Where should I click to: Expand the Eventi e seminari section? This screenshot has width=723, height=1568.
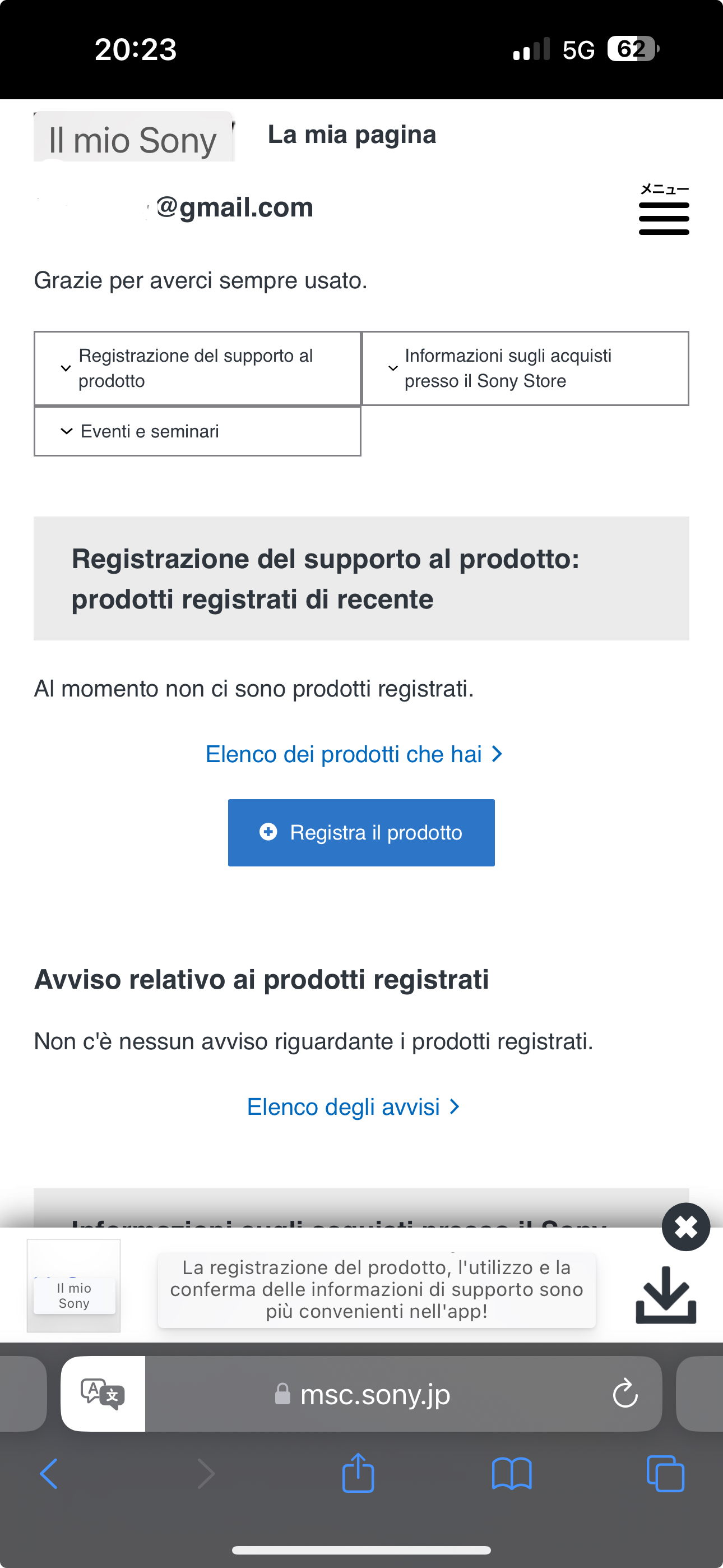[x=197, y=432]
